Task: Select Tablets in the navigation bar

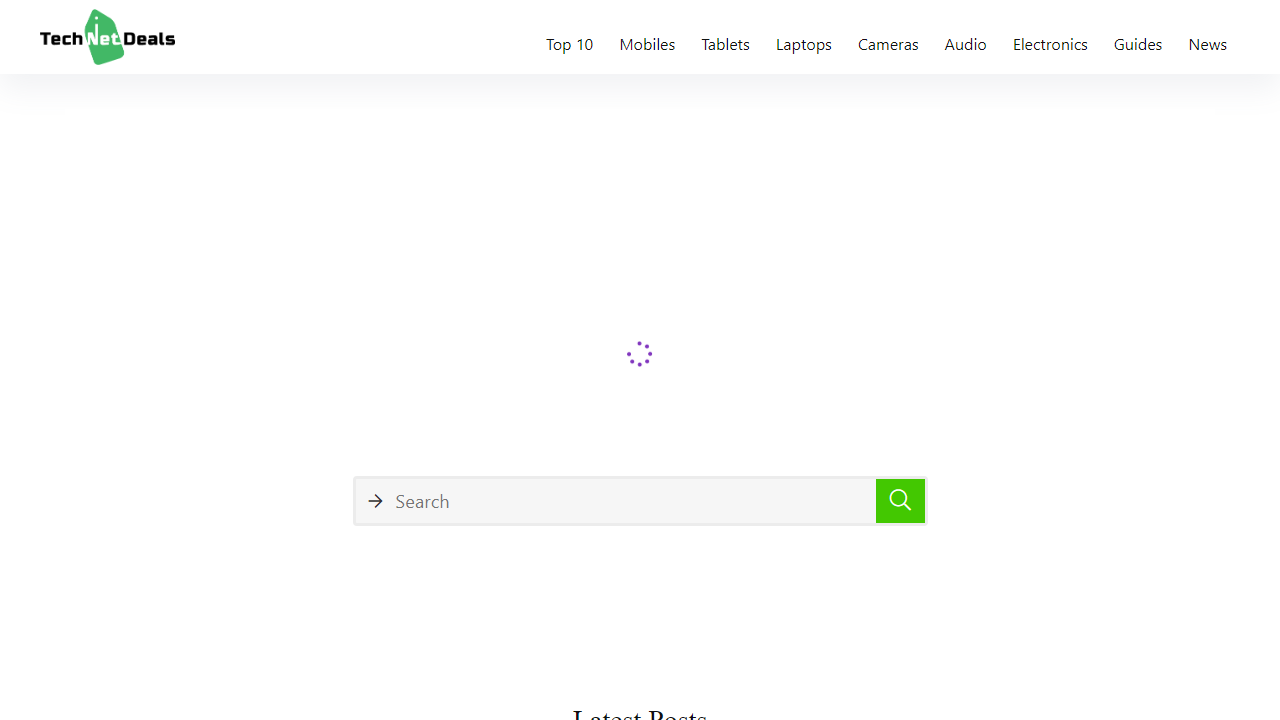Action: pos(725,44)
